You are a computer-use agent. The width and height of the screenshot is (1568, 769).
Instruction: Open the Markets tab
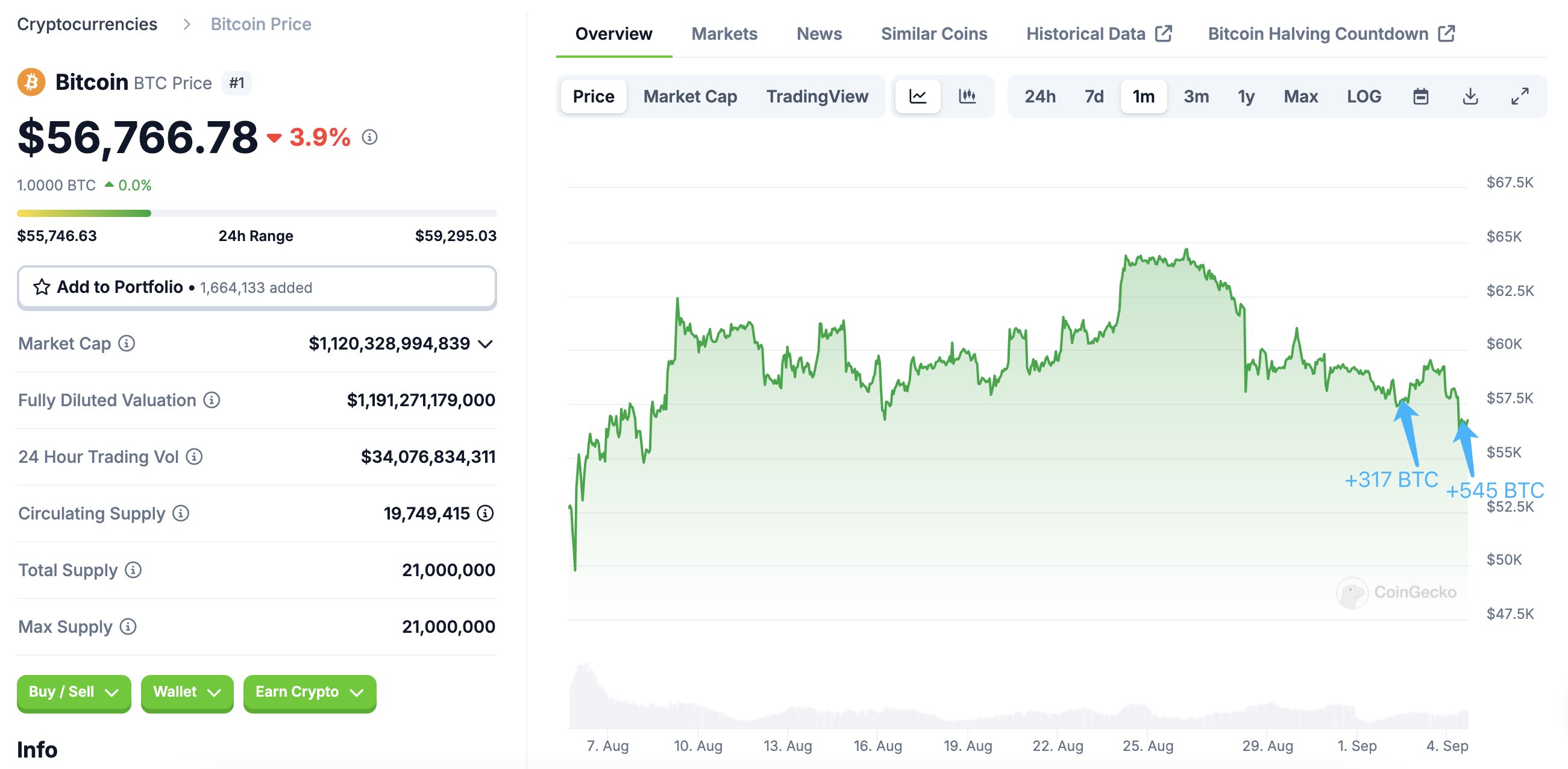tap(724, 34)
